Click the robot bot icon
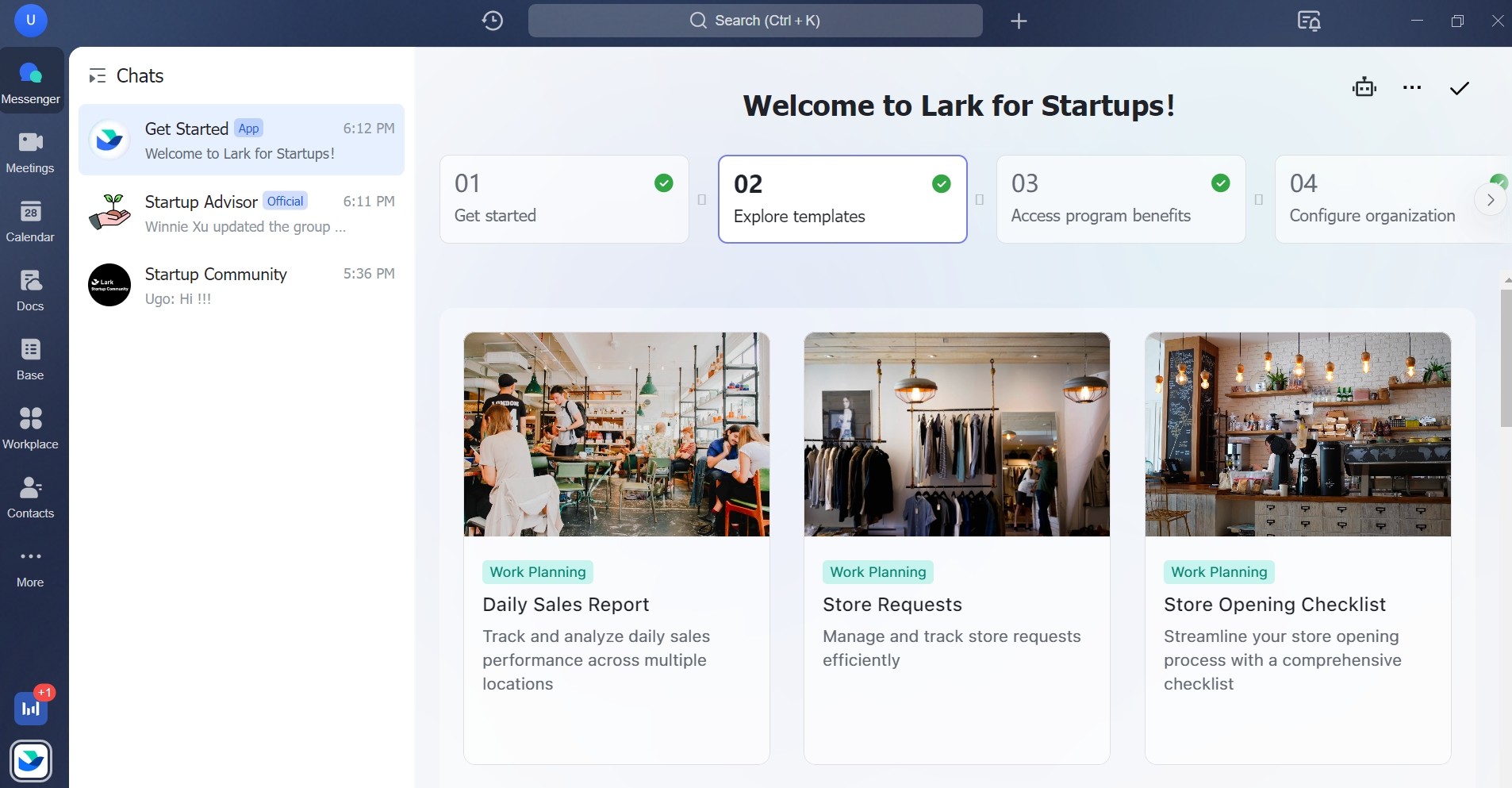 pyautogui.click(x=1364, y=87)
